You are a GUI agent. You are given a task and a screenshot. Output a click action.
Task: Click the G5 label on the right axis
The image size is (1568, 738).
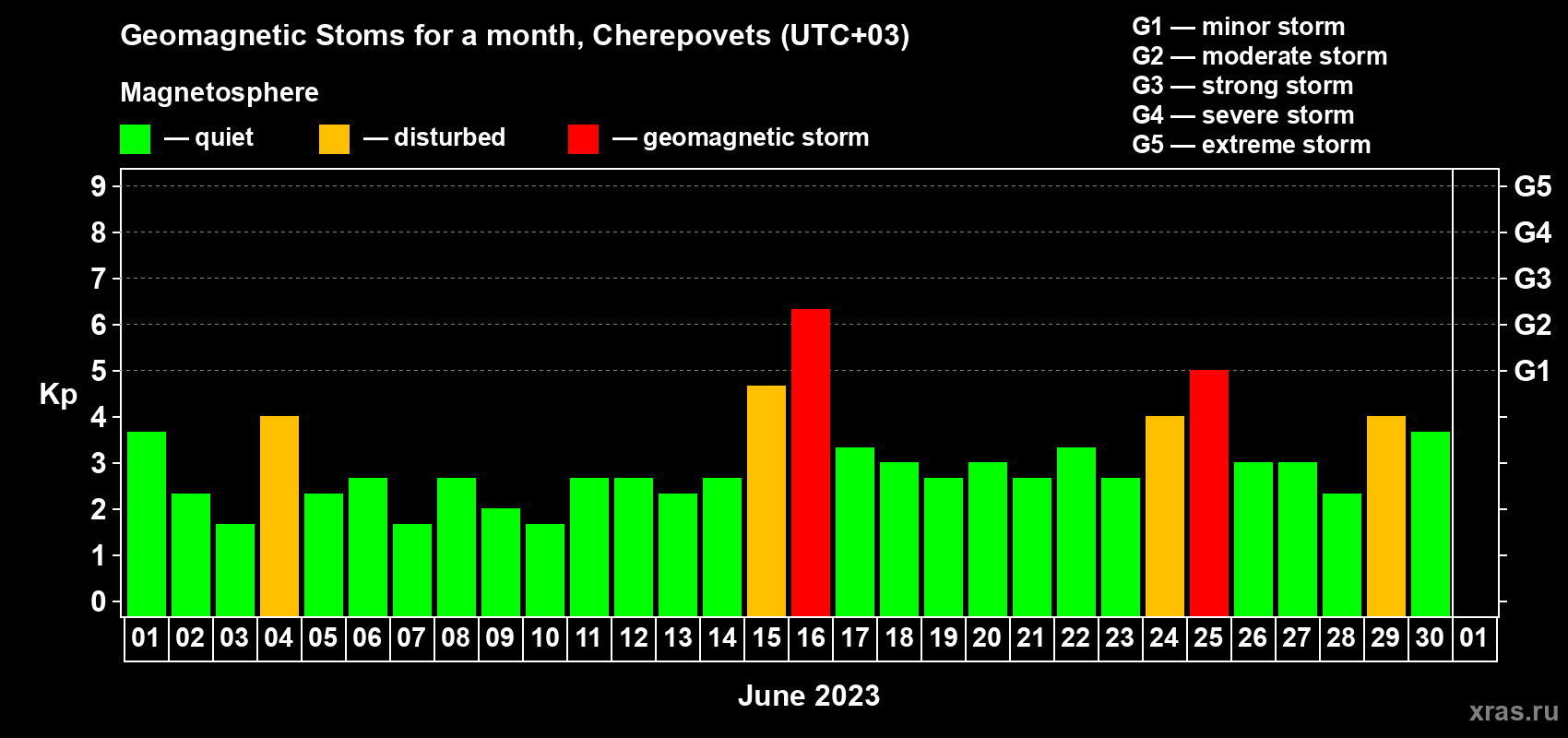tap(1533, 186)
